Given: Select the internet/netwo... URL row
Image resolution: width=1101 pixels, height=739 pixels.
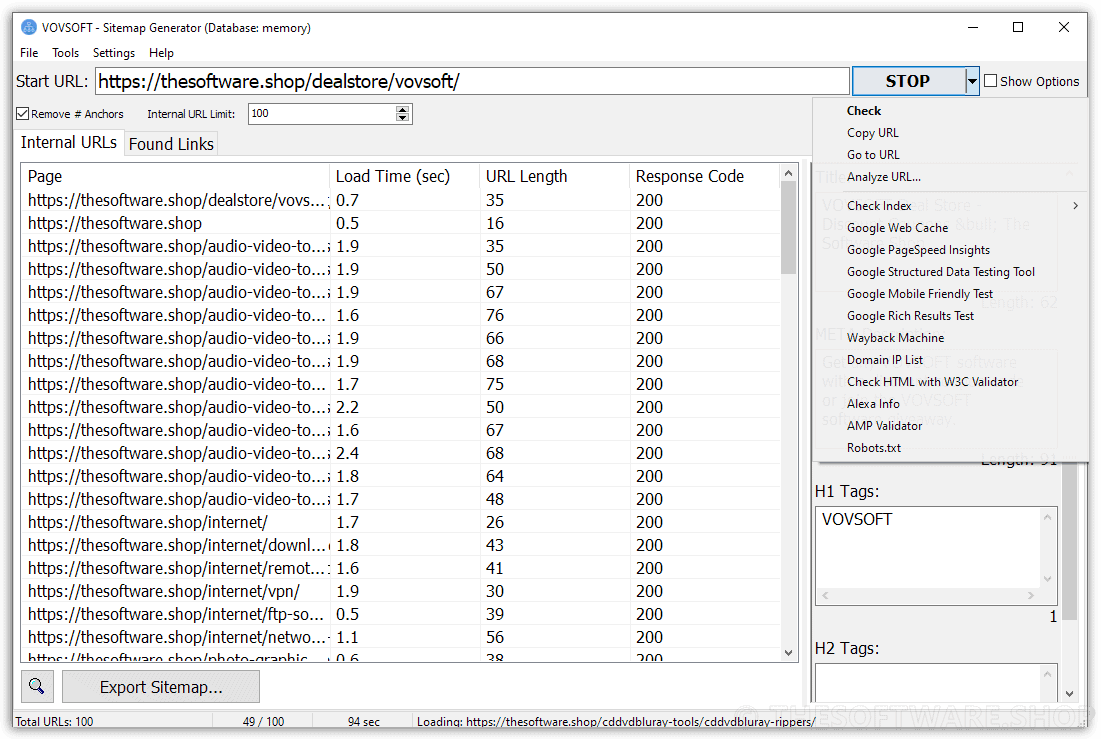Looking at the screenshot, I should [x=401, y=638].
